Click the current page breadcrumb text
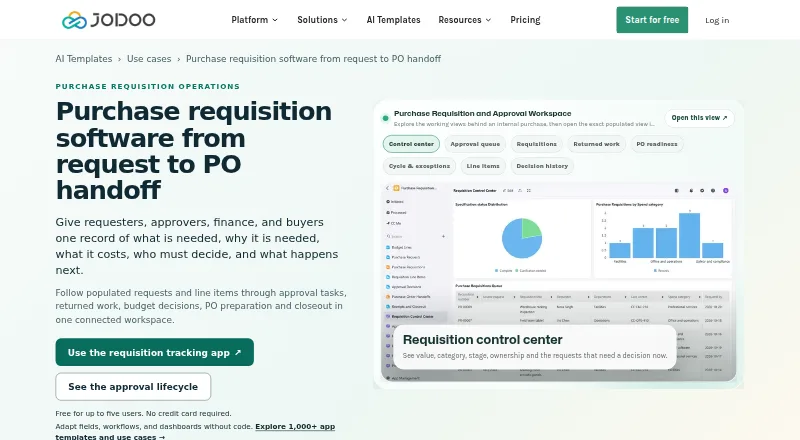This screenshot has width=800, height=440. coord(313,59)
